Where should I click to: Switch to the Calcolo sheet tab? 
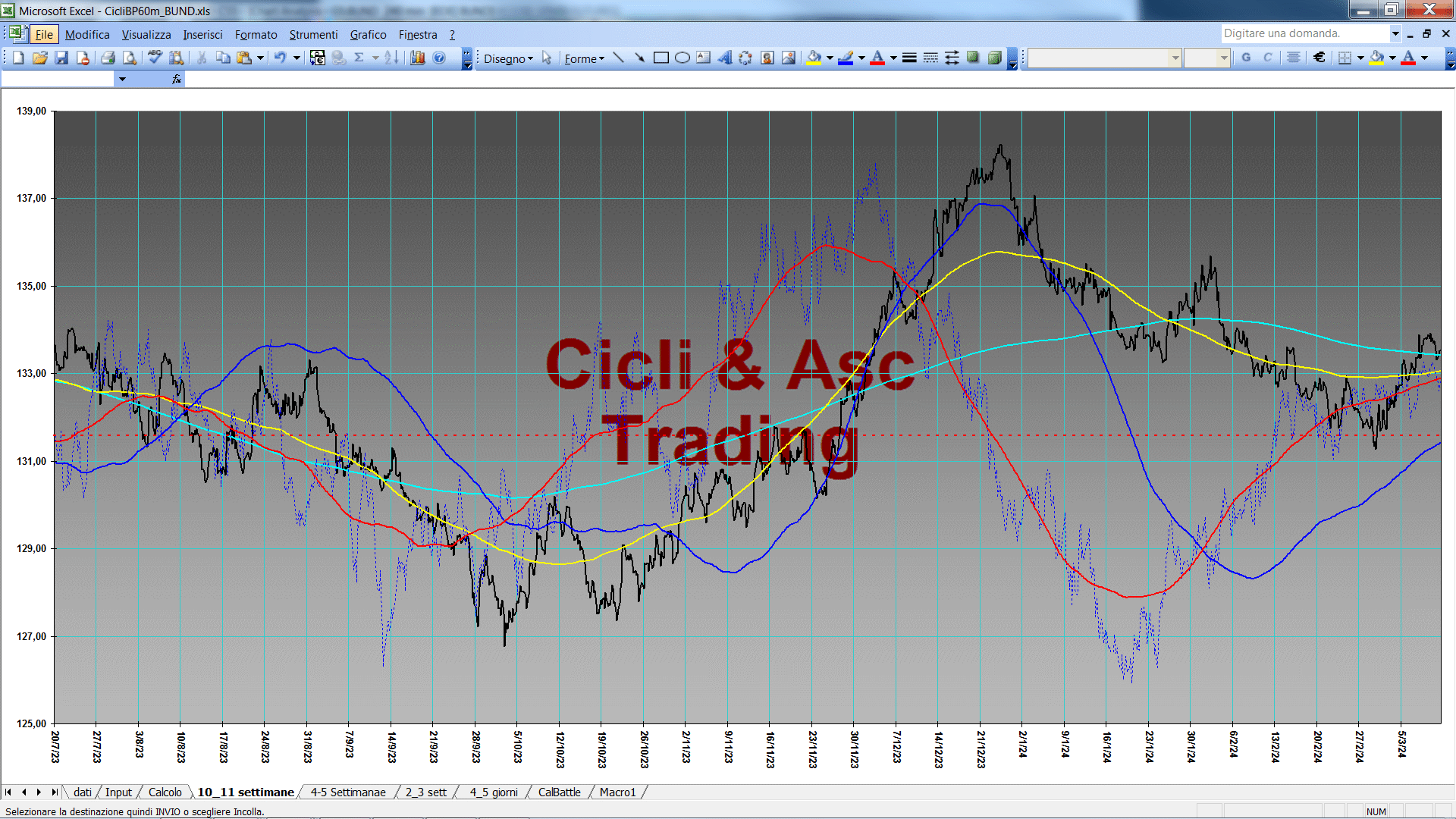[x=165, y=792]
